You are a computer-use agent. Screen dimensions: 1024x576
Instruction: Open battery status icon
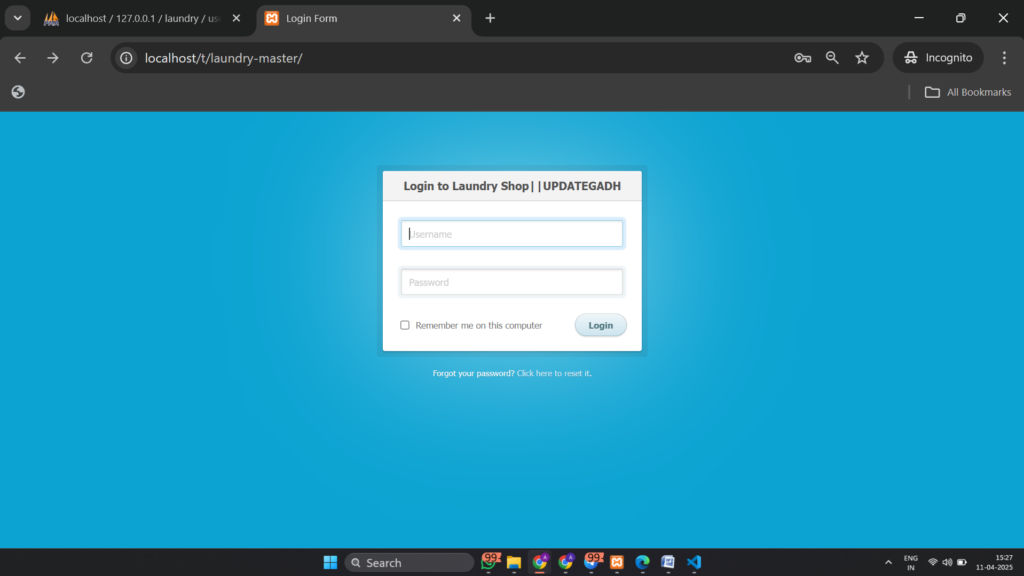(x=962, y=562)
